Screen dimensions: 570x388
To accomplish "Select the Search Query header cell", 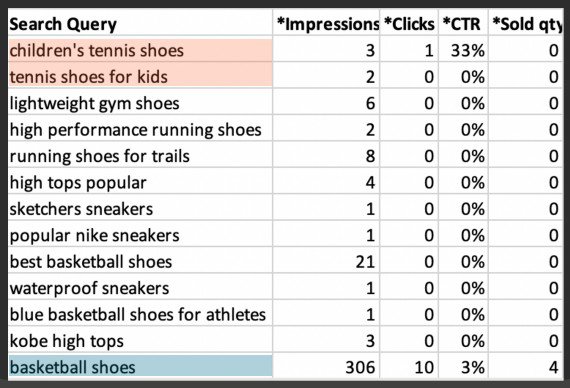I will tap(140, 23).
